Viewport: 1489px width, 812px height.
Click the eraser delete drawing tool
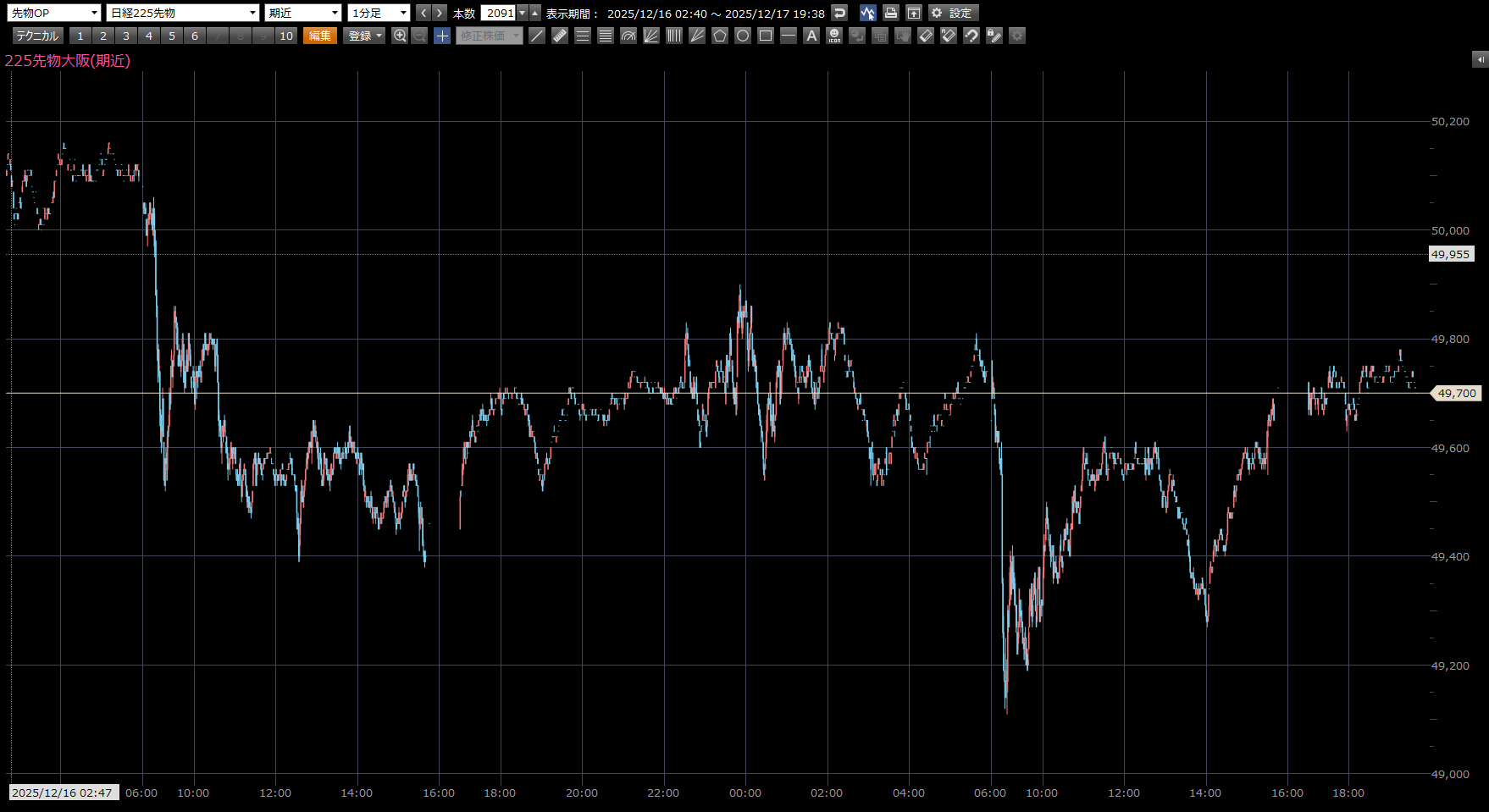pos(926,36)
